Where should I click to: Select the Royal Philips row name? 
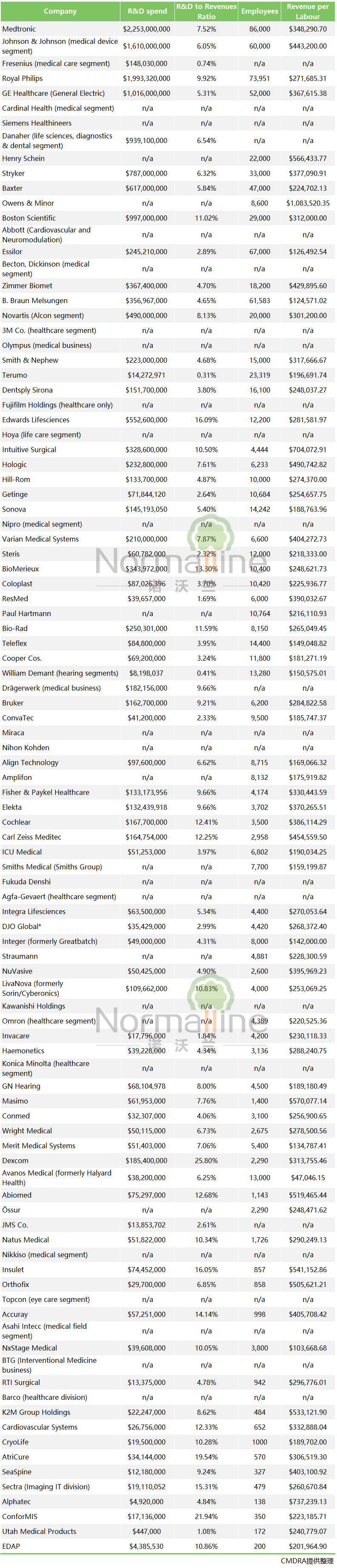point(23,78)
